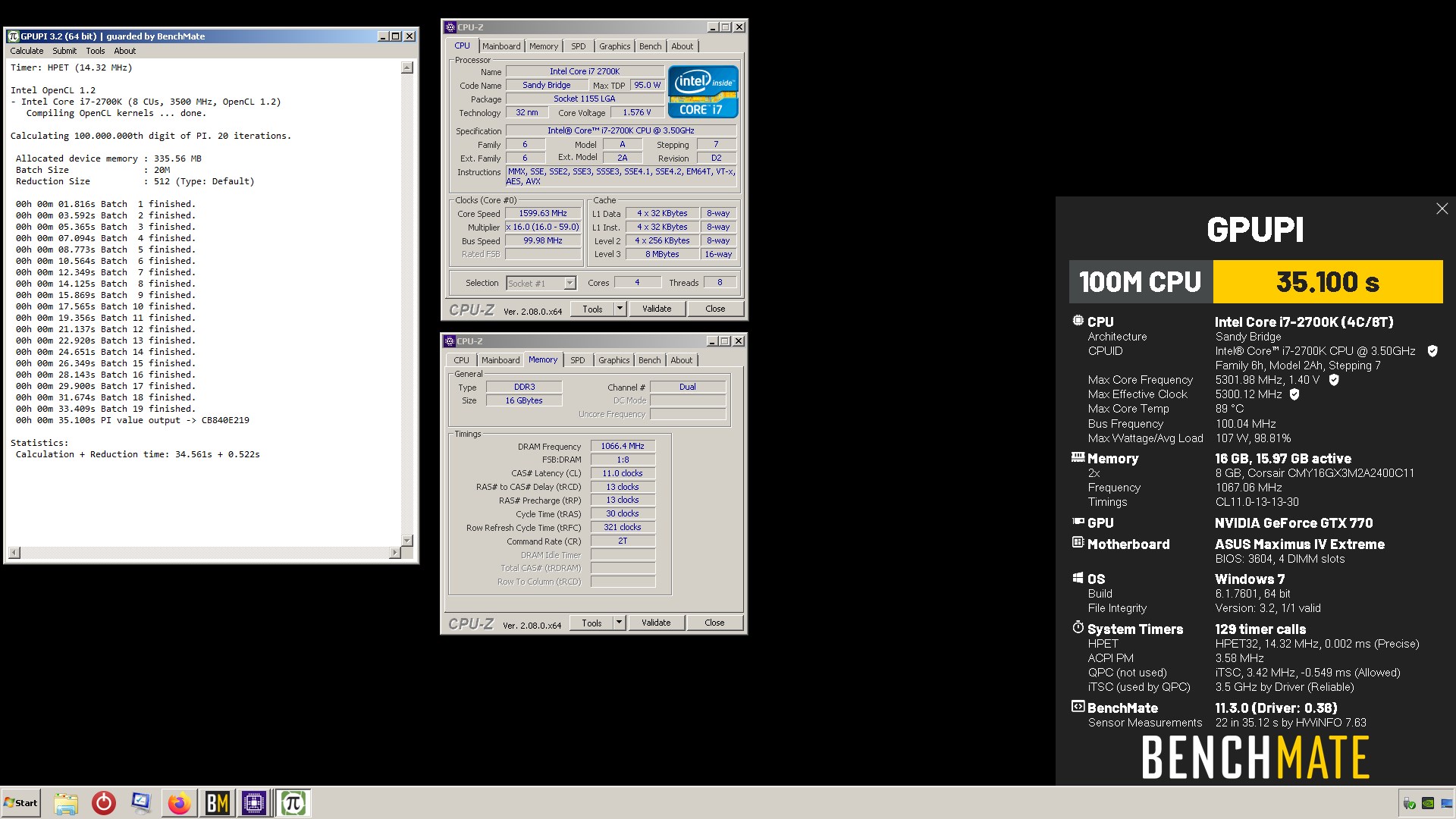Switch to Memory tab in top CPU-Z
This screenshot has width=1456, height=819.
point(544,46)
